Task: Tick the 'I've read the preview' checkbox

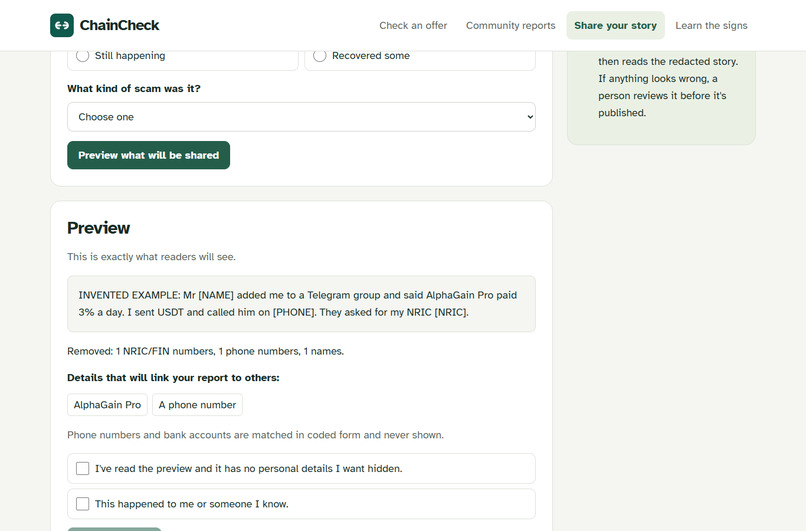Action: tap(82, 468)
